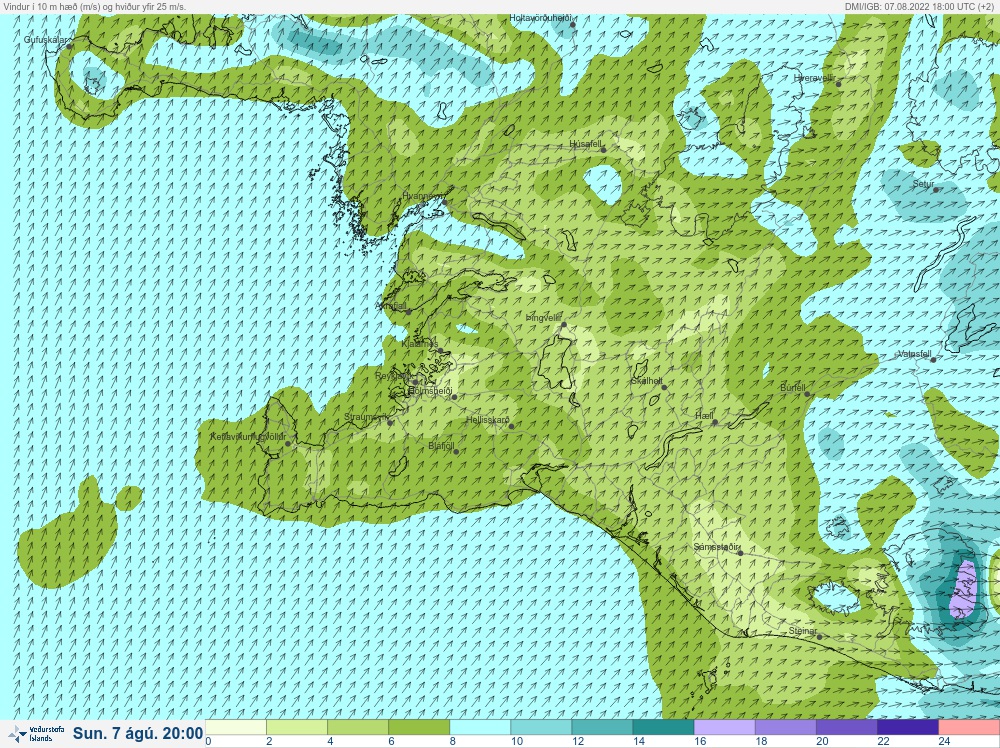Click the 22–24 m/s legend color swatch
This screenshot has height=748, width=1000.
click(908, 727)
